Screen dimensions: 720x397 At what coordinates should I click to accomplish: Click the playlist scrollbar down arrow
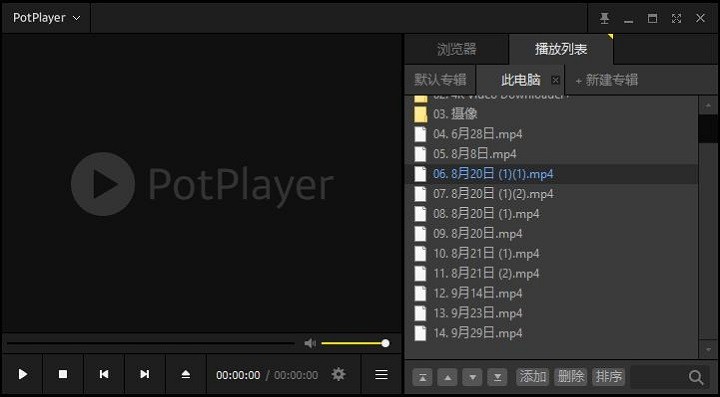(x=708, y=350)
